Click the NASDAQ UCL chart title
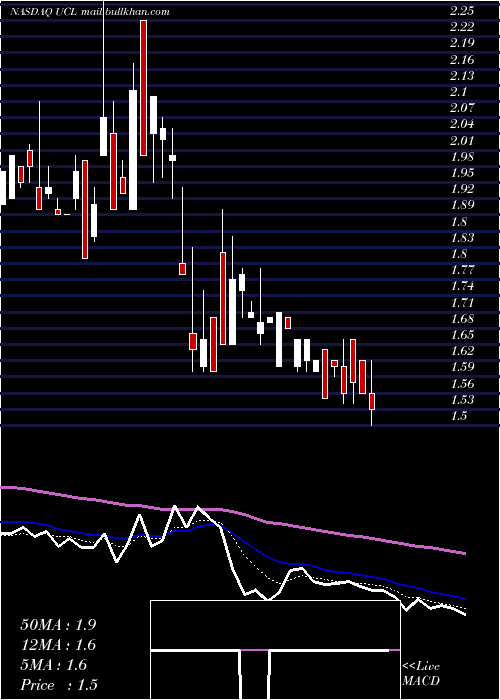Viewport: 500px width, 700px height. 44,12
